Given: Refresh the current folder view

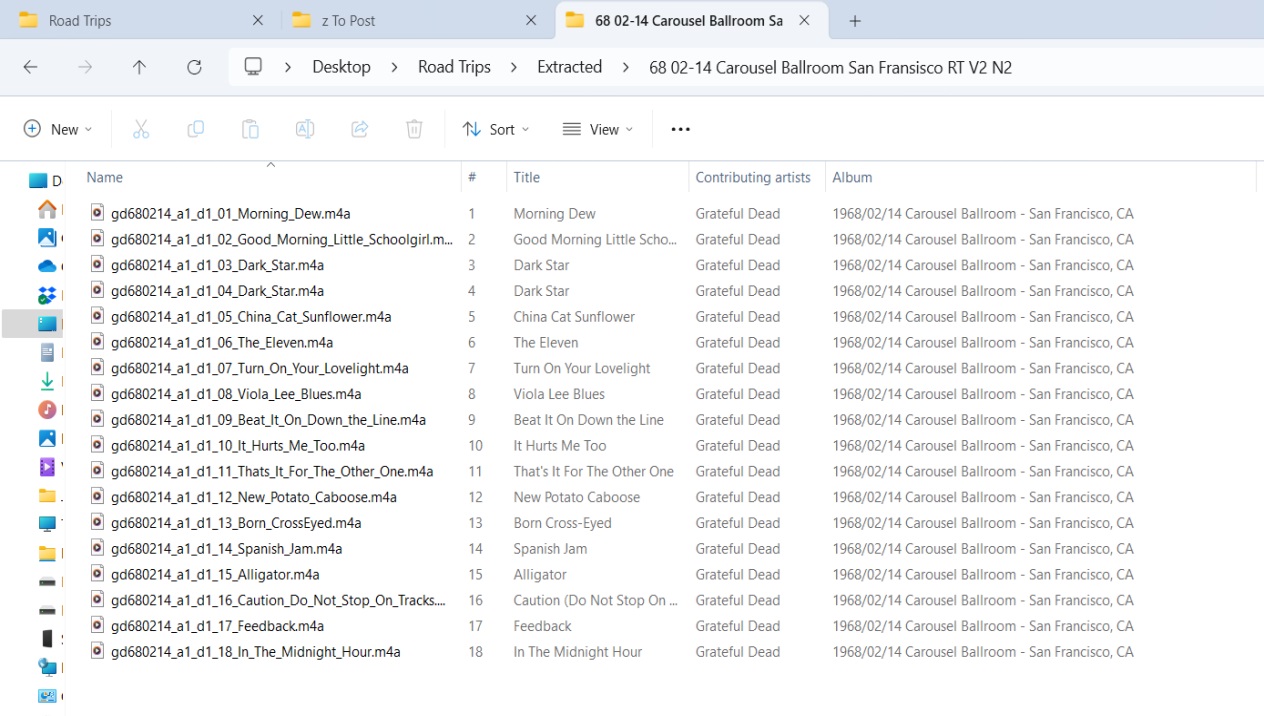Looking at the screenshot, I should point(194,67).
